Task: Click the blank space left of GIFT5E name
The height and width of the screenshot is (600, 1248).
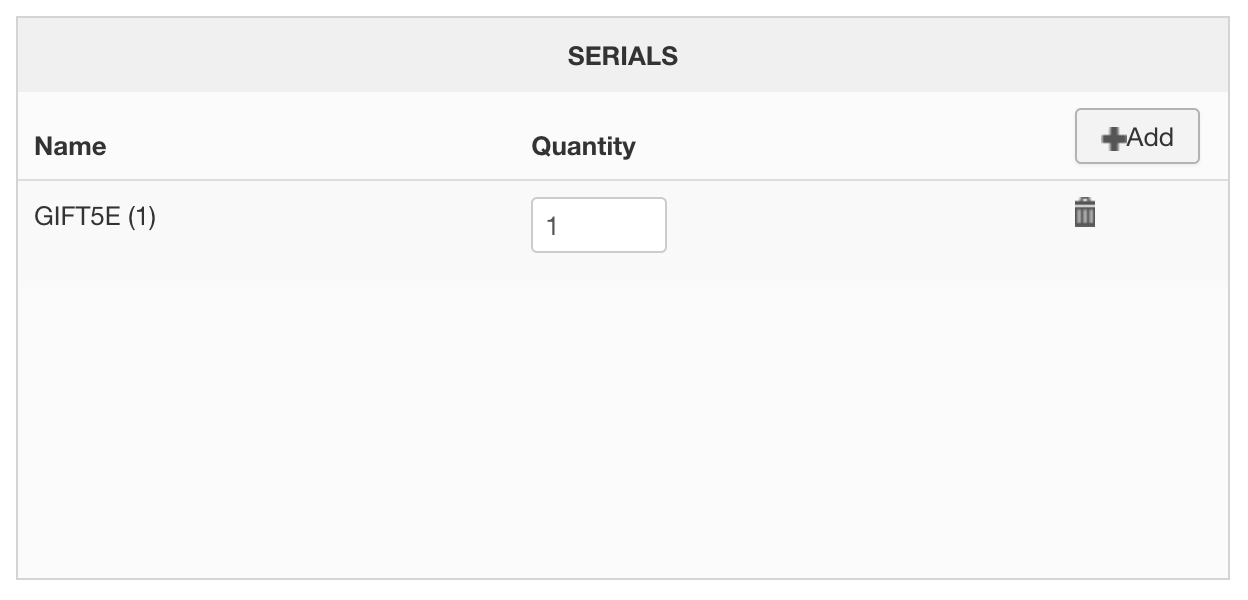Action: [x=26, y=217]
